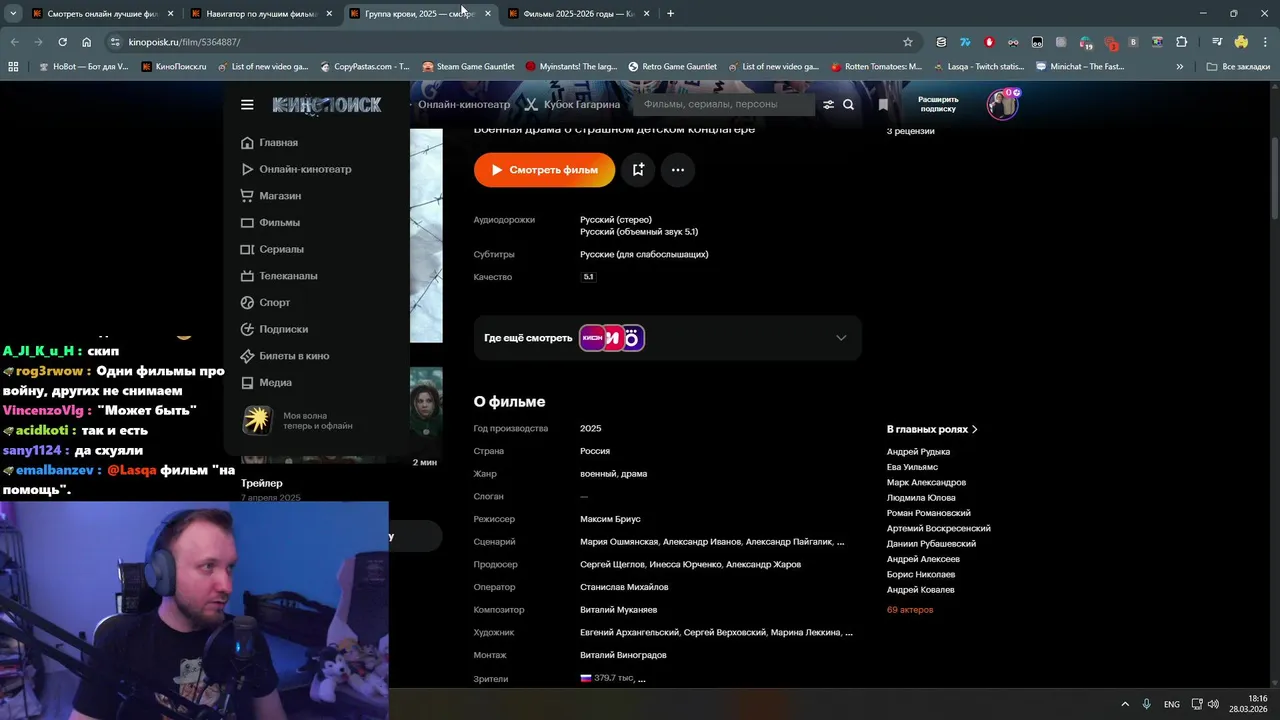Open actor 'Ева Уильямс' page
This screenshot has width=1280, height=720.
coord(912,467)
